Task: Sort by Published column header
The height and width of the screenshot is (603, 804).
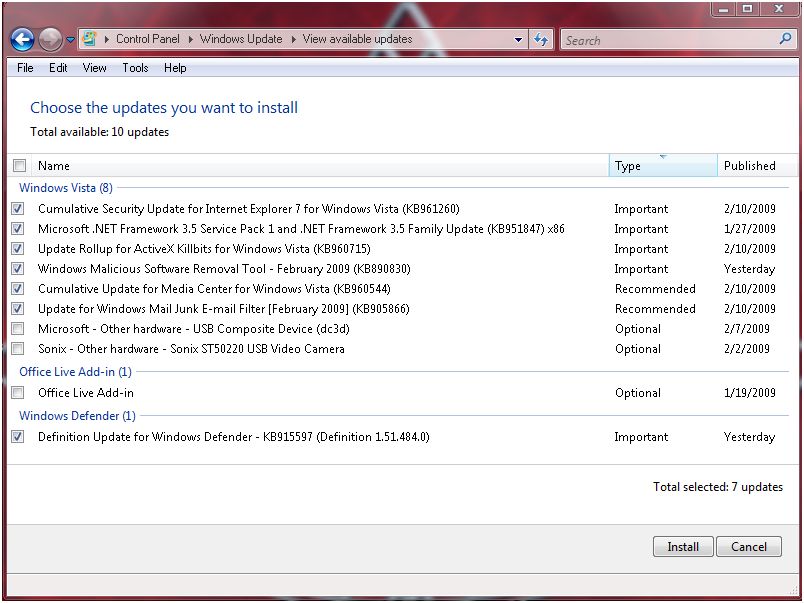Action: tap(757, 166)
